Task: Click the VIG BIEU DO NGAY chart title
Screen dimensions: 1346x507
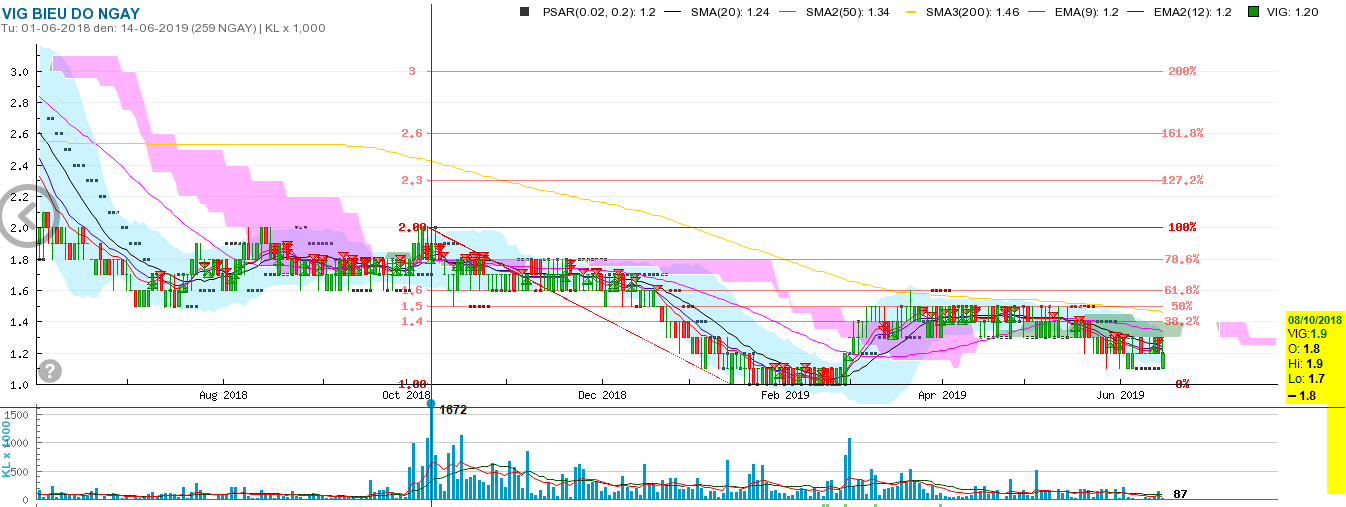Action: click(x=71, y=13)
